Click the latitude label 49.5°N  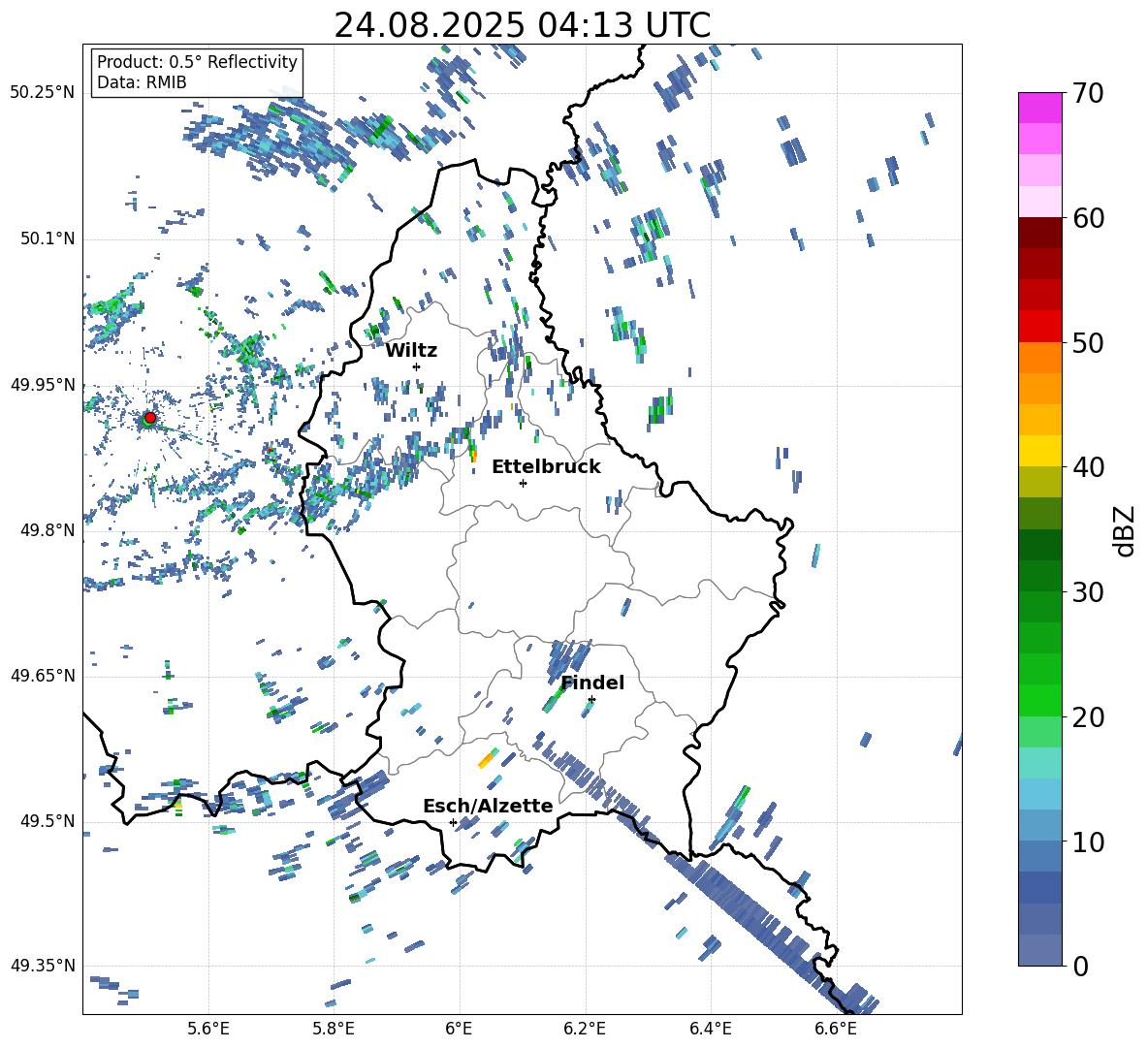click(47, 820)
